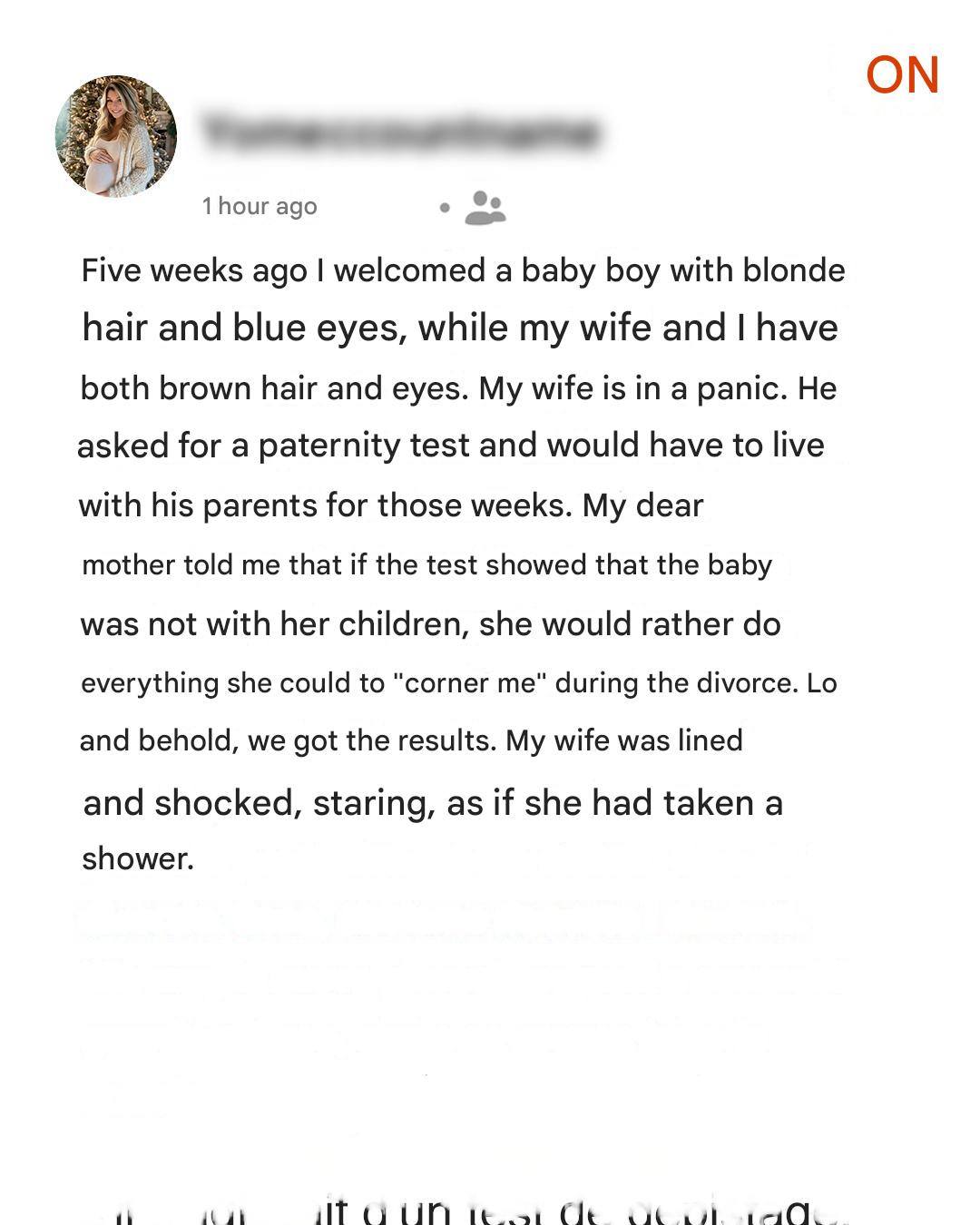Click the orange "ON" label
This screenshot has height=1225, width=980.
[902, 75]
